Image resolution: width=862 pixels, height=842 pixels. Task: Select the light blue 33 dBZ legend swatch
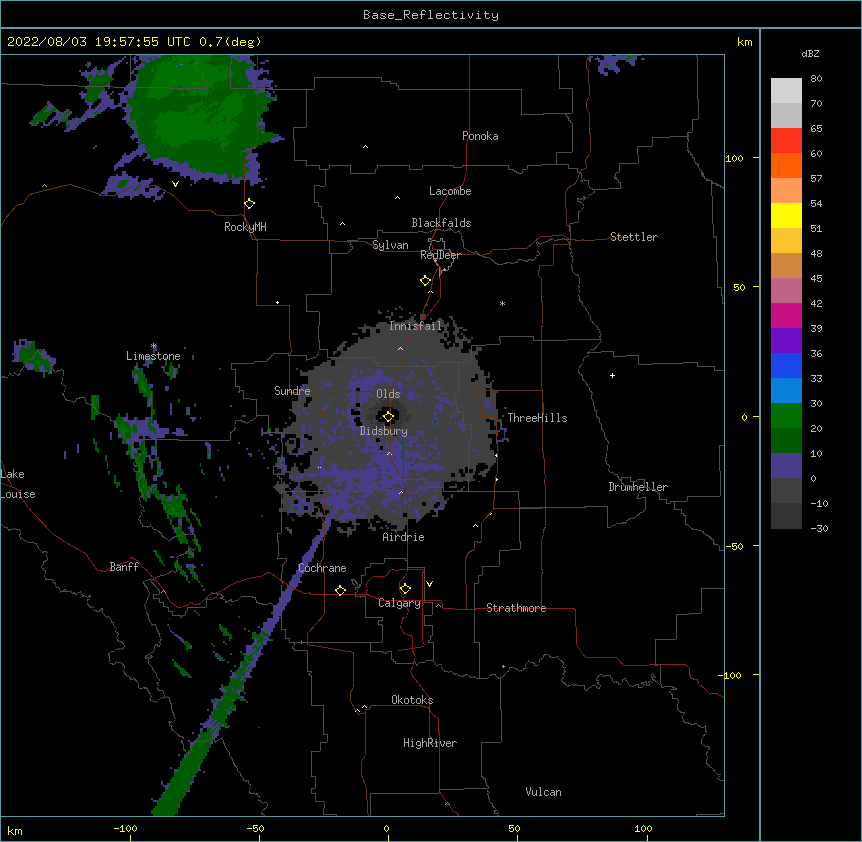click(786, 391)
